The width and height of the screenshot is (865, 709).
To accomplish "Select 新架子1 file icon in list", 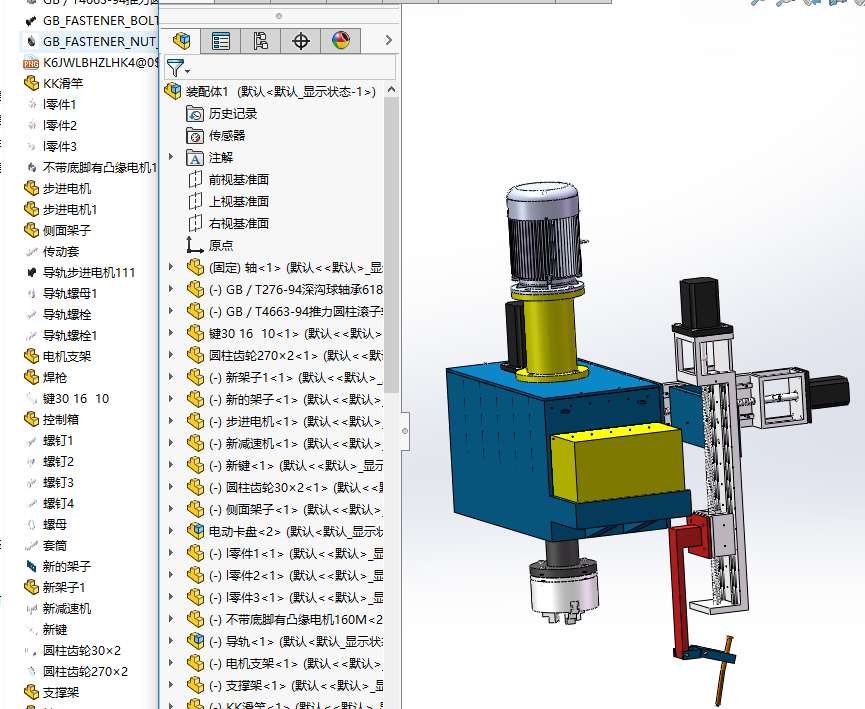I will (31, 587).
